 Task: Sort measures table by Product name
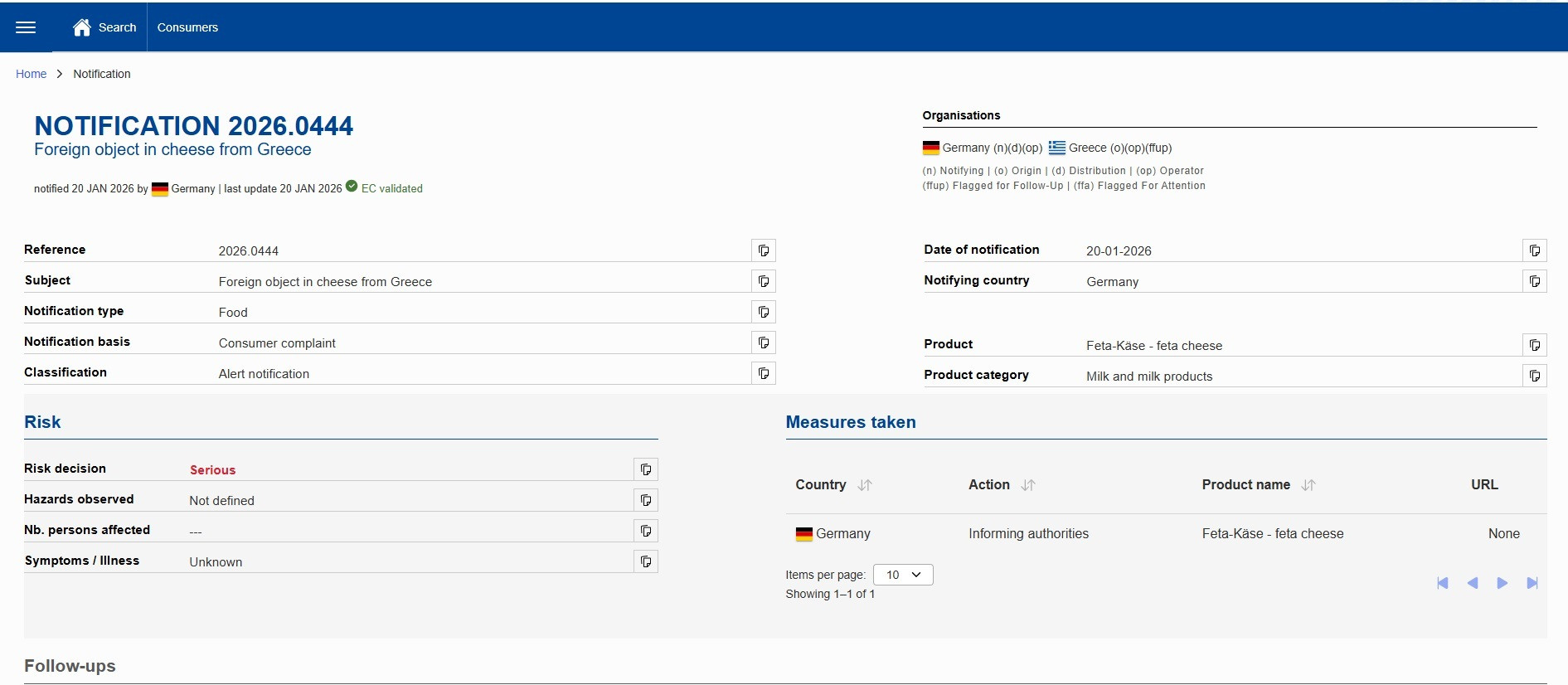(1308, 485)
